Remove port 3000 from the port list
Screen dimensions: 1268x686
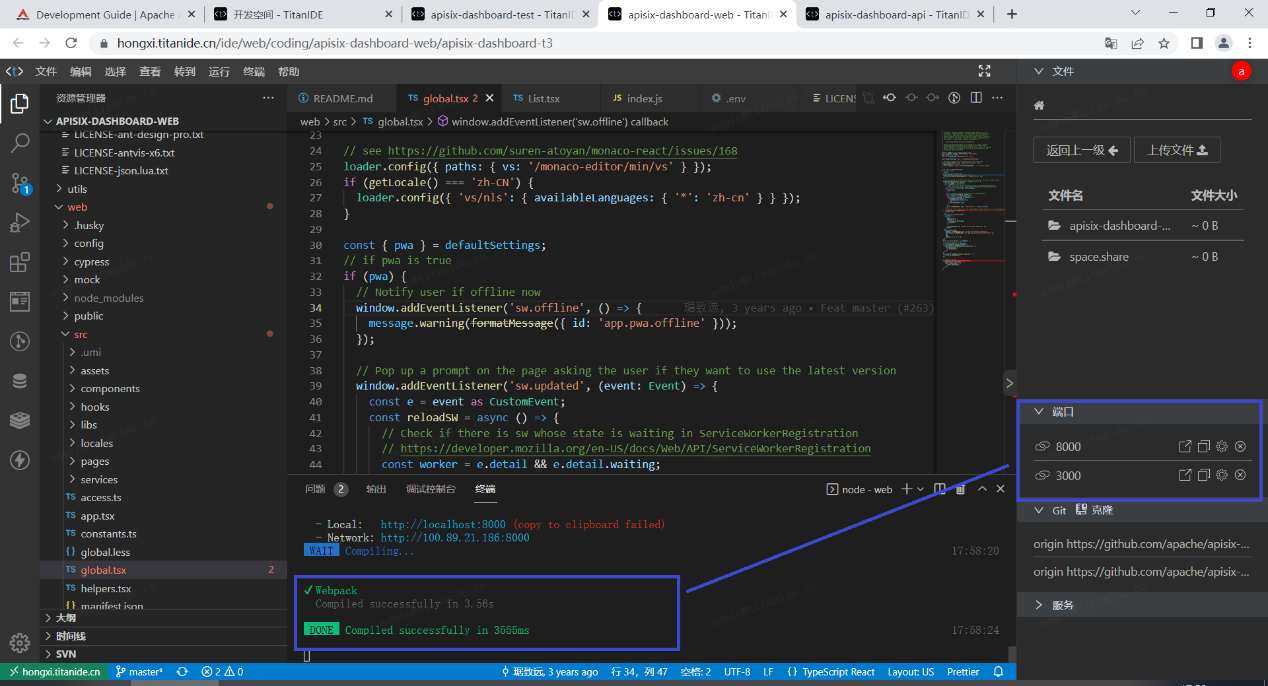pyautogui.click(x=1240, y=475)
